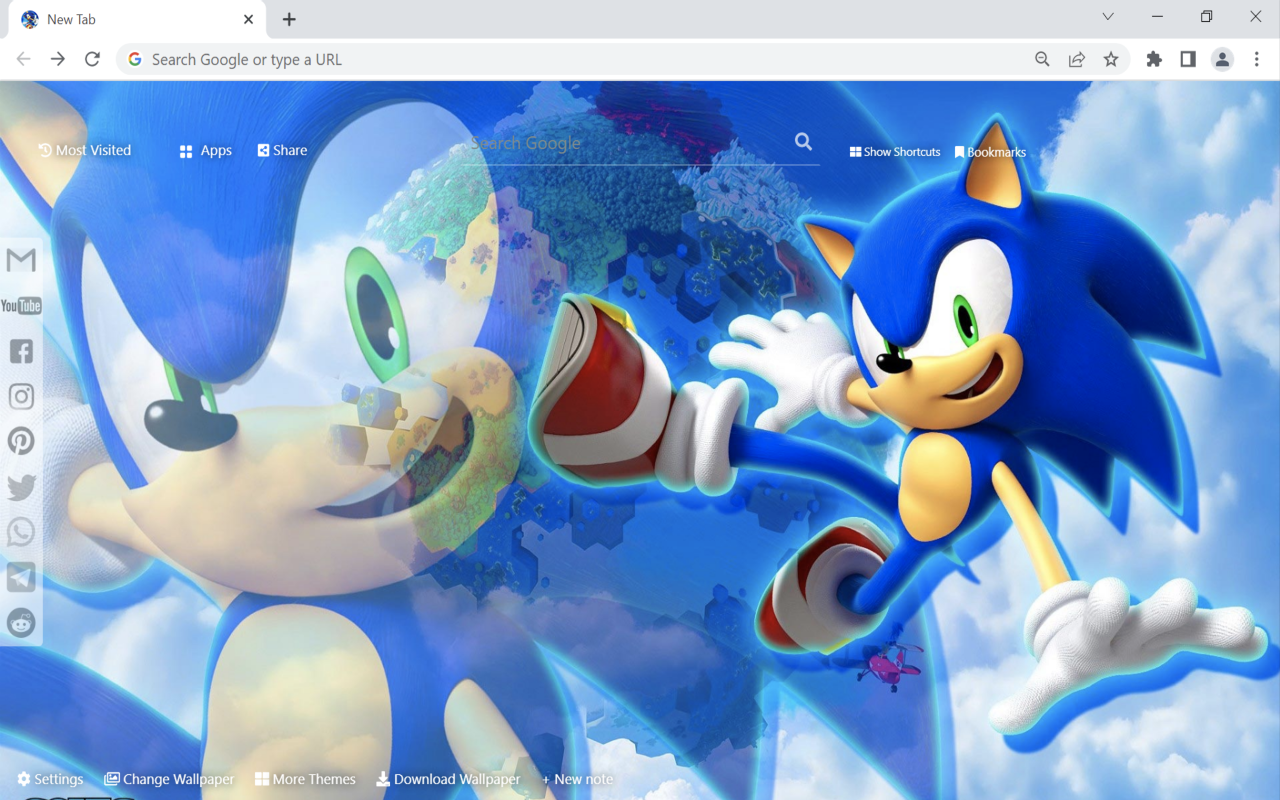The image size is (1280, 800).
Task: Click Change Wallpaper
Action: [169, 779]
